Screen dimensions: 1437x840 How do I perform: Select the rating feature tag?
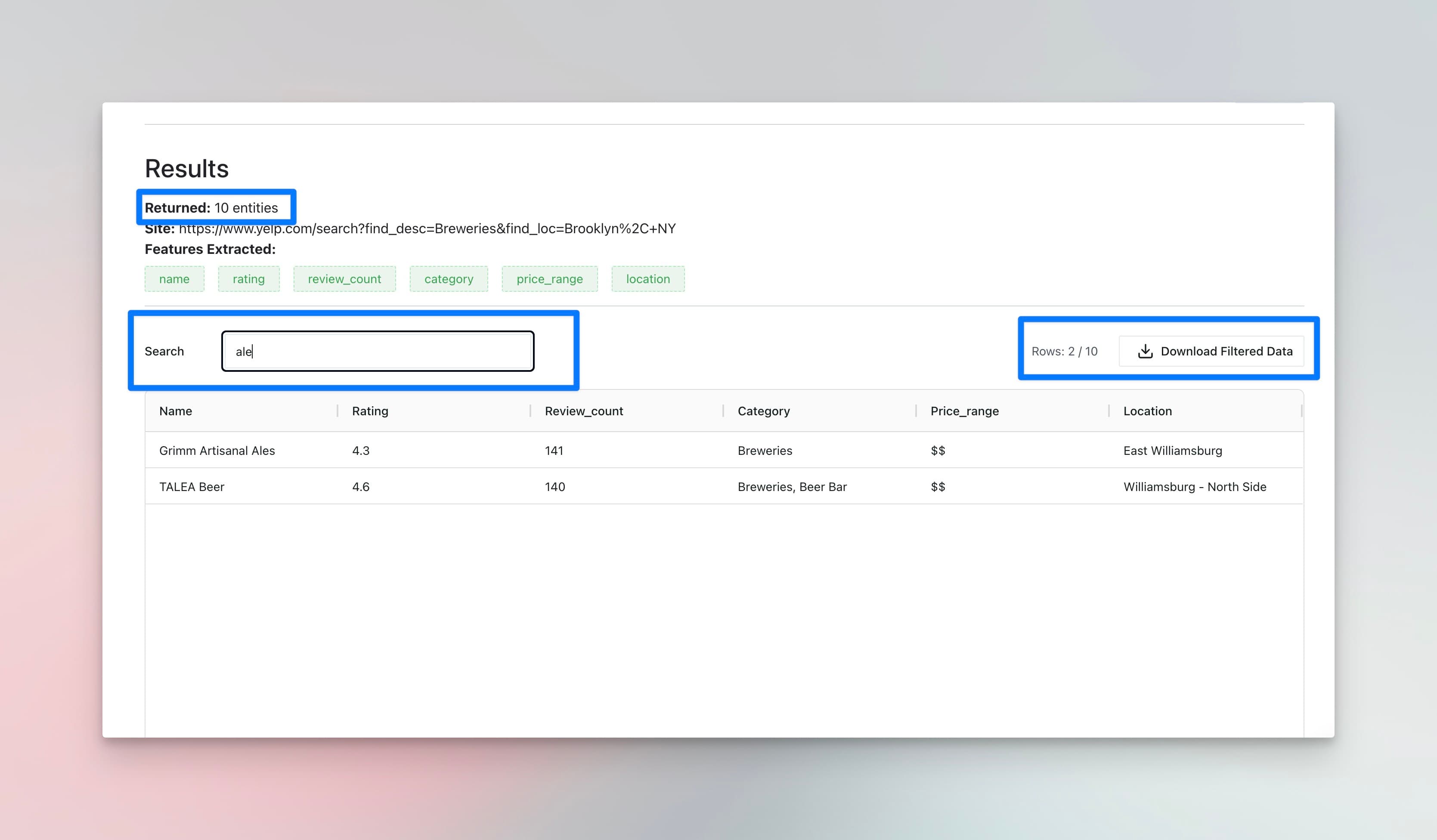pos(249,279)
